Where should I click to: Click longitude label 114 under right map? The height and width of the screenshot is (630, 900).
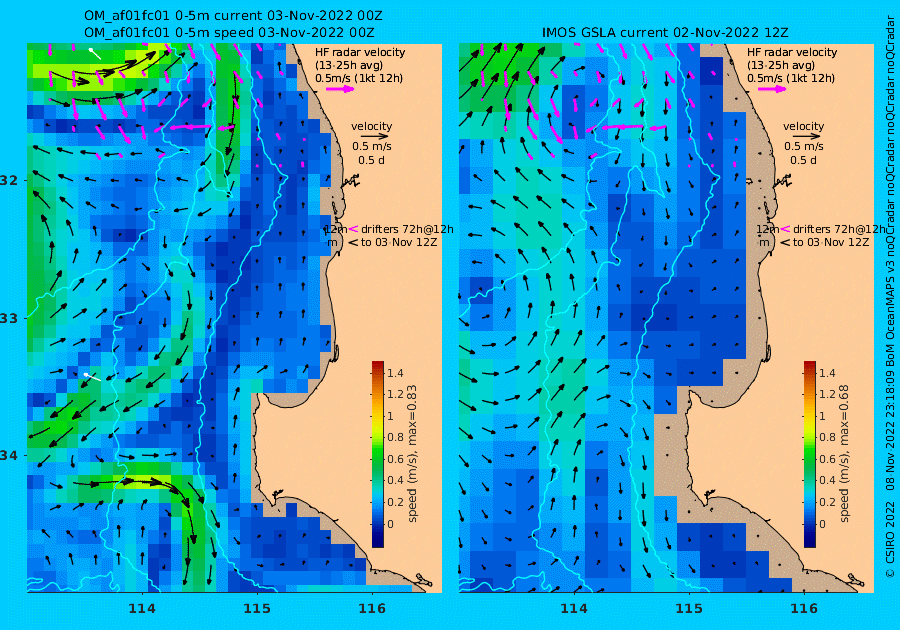[x=573, y=609]
